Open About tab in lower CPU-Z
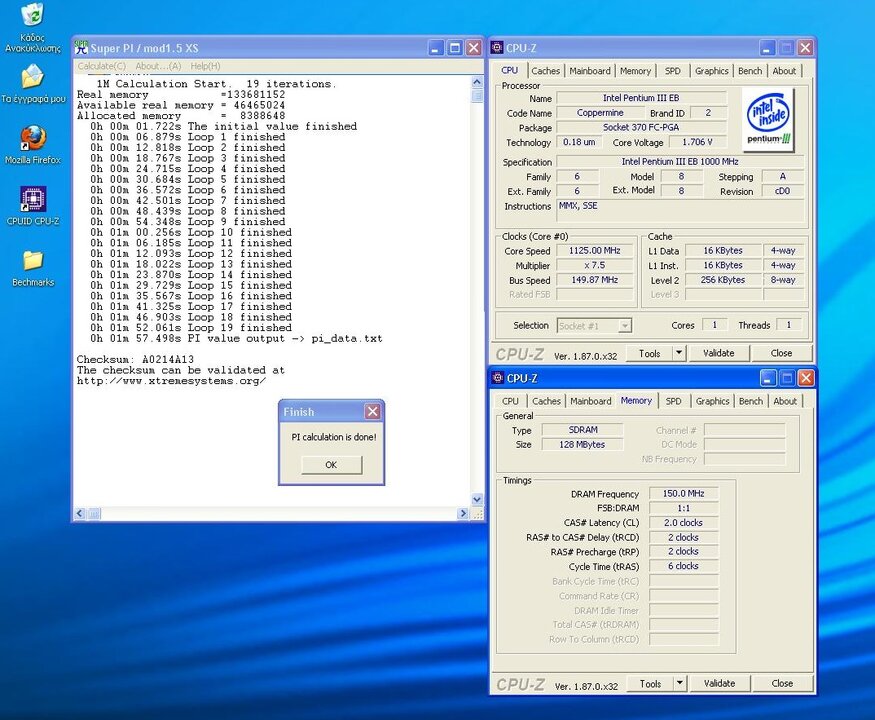875x720 pixels. [785, 401]
